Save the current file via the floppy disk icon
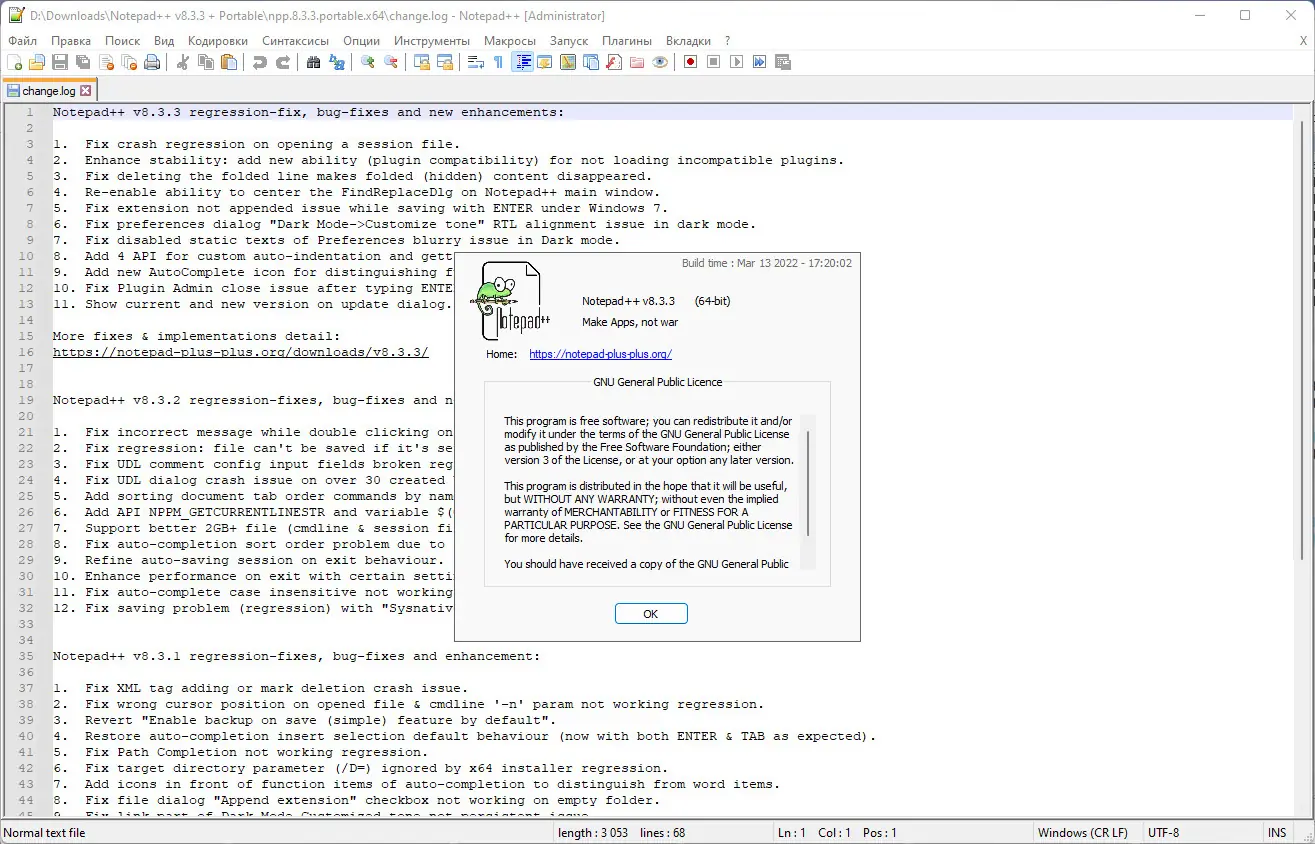This screenshot has height=844, width=1315. click(60, 62)
